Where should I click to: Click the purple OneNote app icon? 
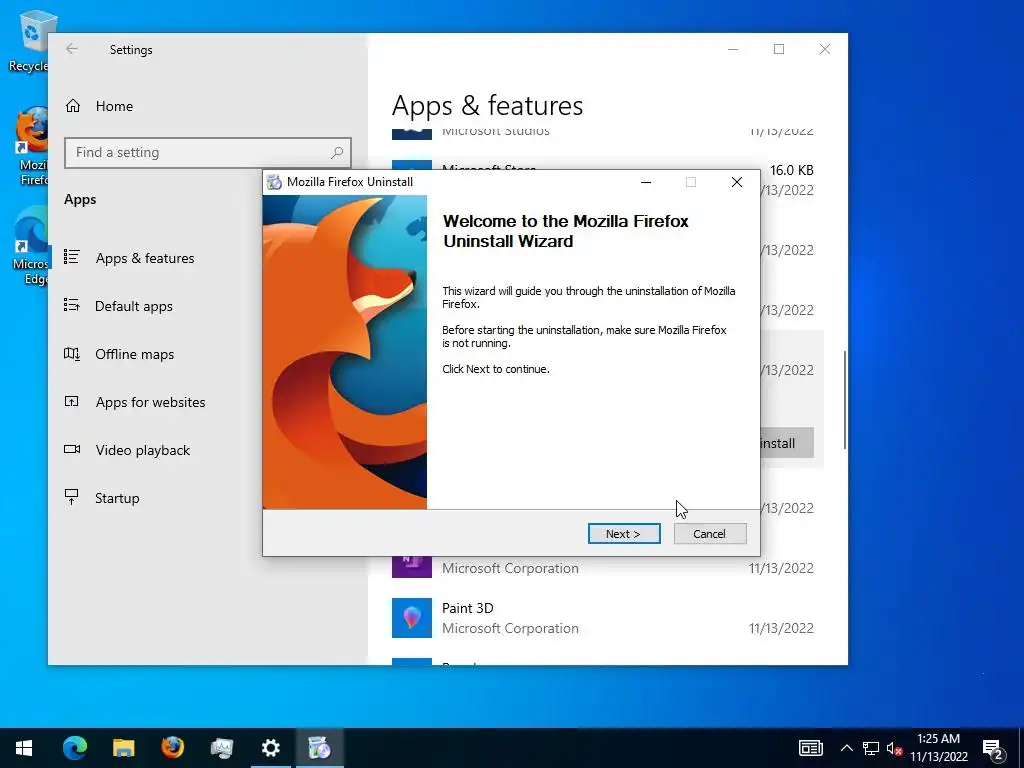pyautogui.click(x=411, y=566)
